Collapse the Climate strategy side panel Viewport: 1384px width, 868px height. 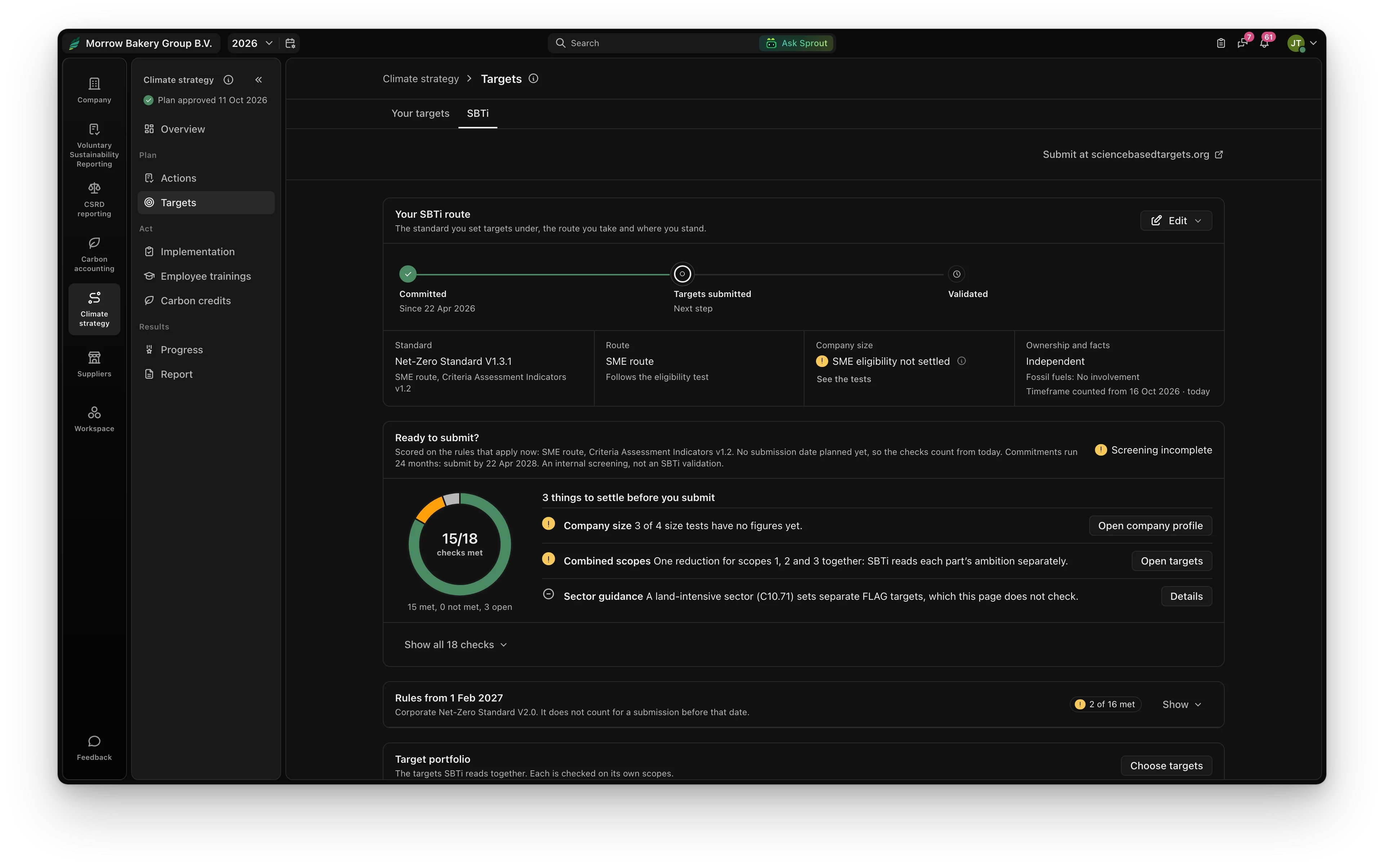coord(259,80)
